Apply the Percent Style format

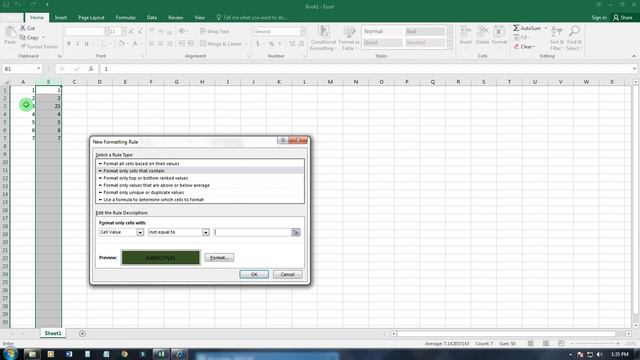tap(271, 44)
